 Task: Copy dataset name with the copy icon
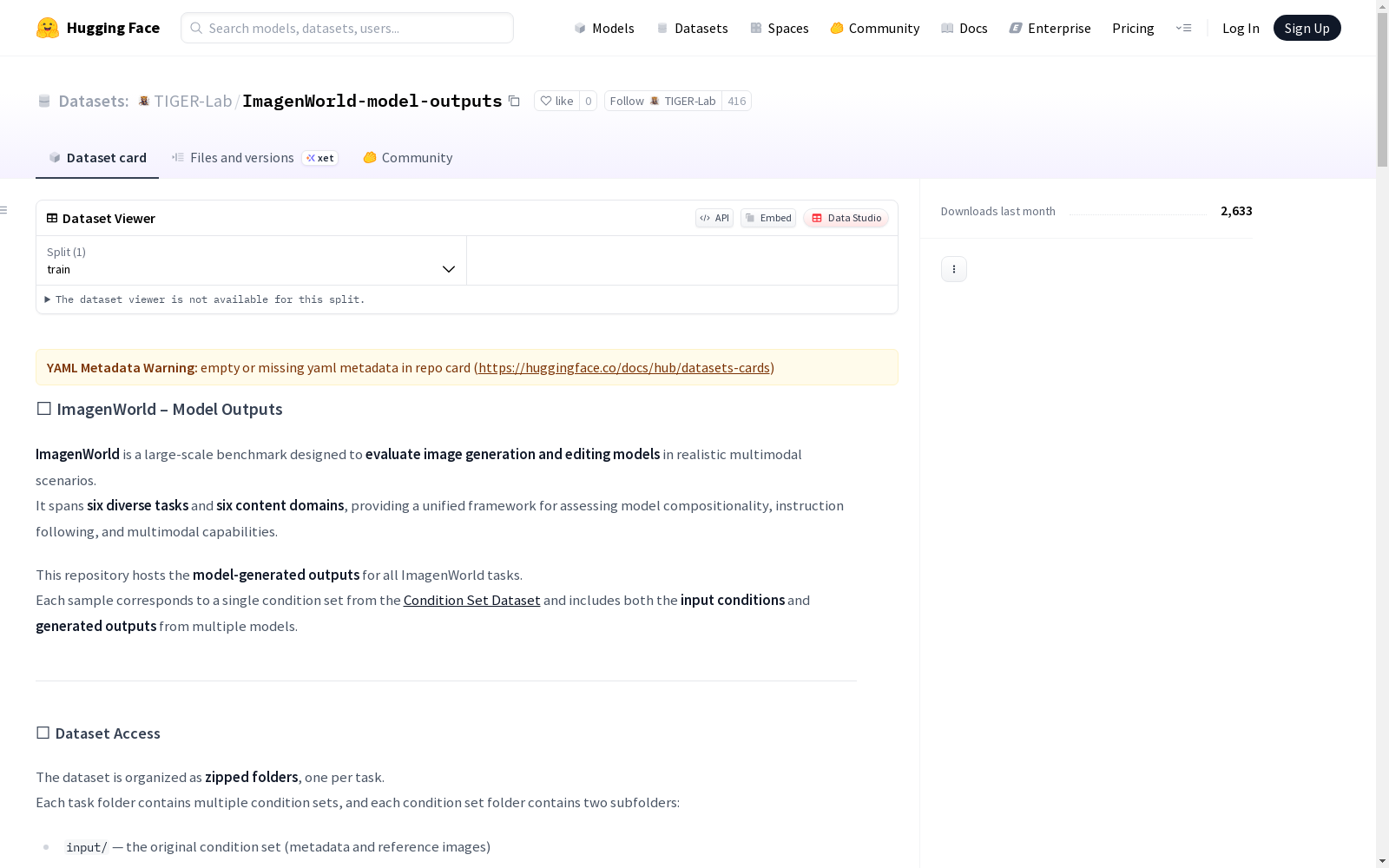tap(514, 101)
